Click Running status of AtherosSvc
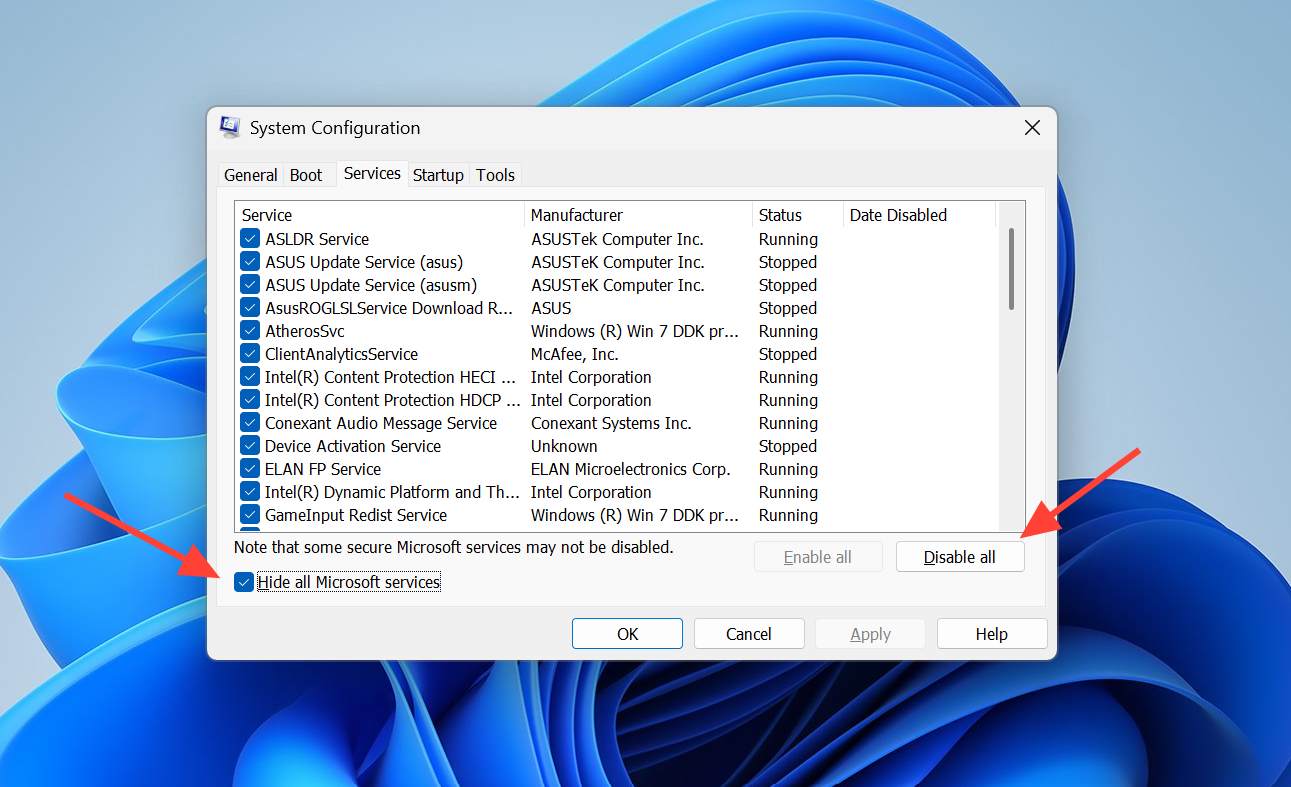The width and height of the screenshot is (1291, 787). (x=788, y=331)
